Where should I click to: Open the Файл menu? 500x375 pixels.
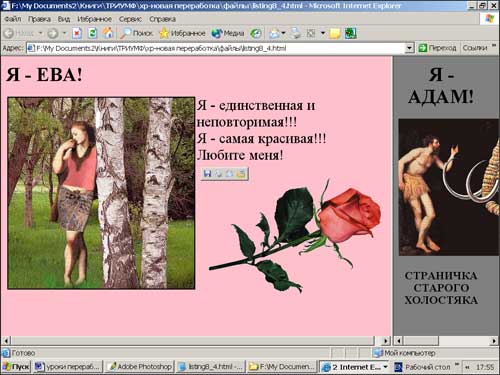pos(13,19)
